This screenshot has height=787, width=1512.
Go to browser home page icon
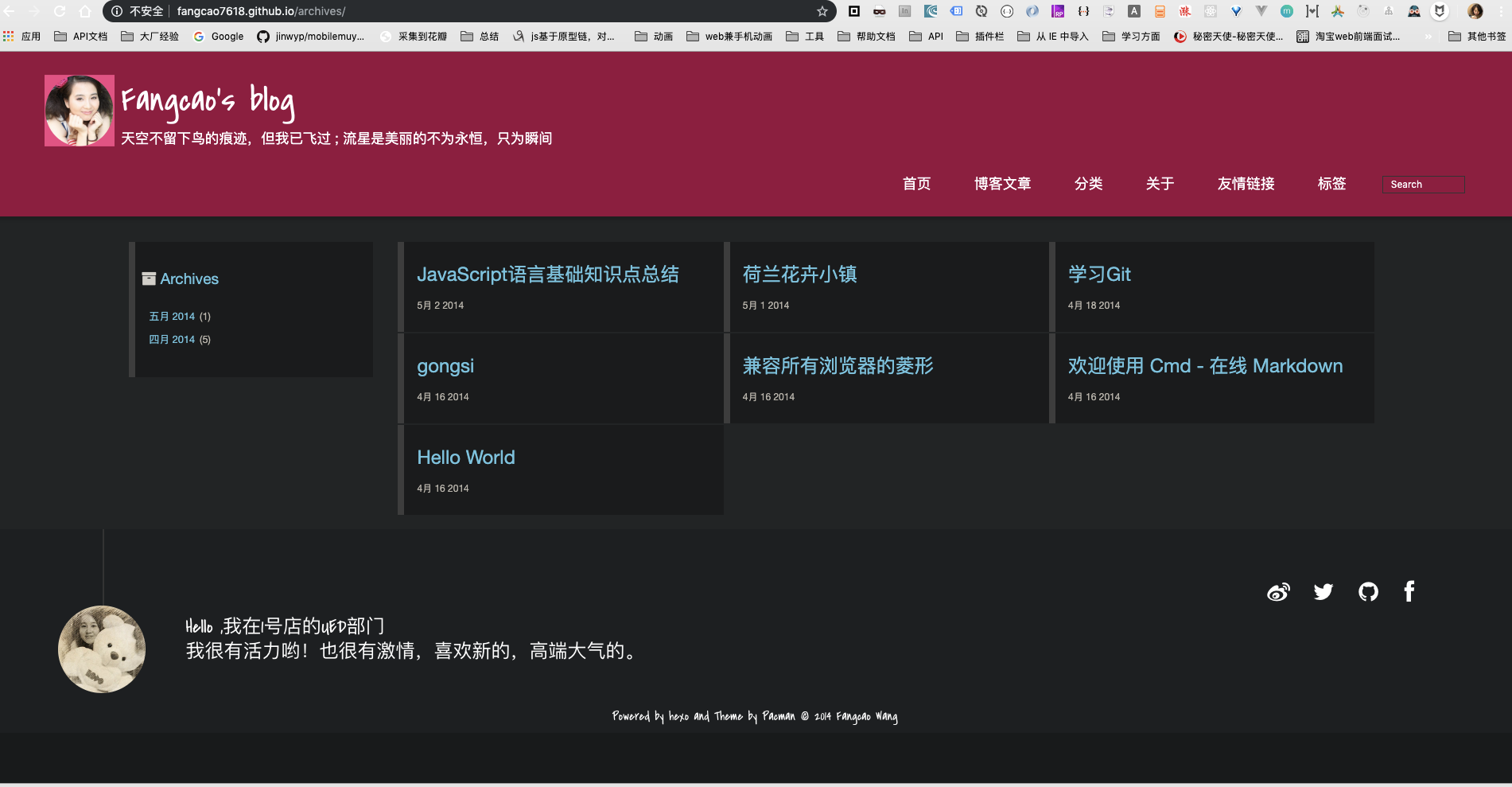pos(85,11)
